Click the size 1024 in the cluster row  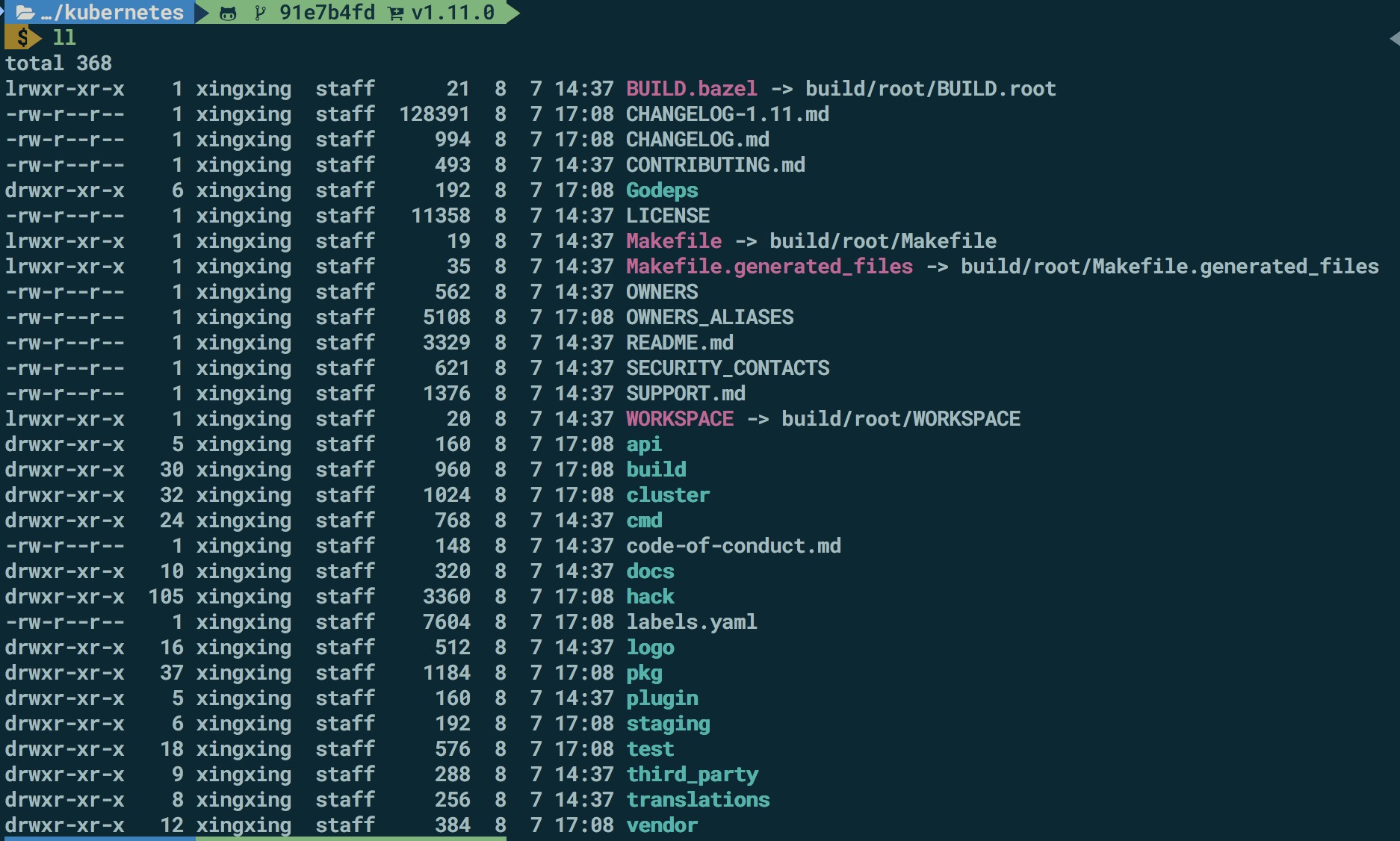pyautogui.click(x=447, y=494)
